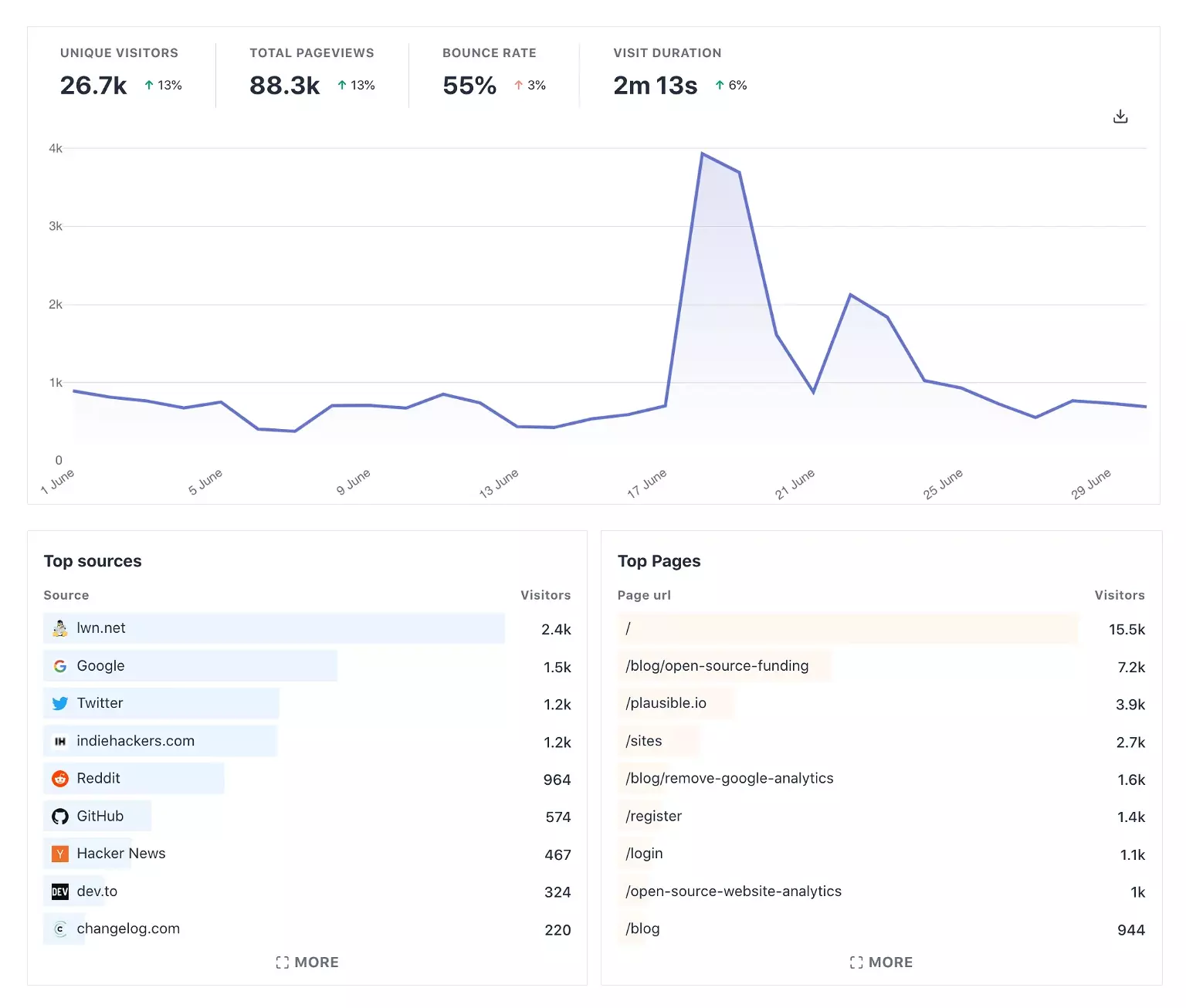1186x1008 pixels.
Task: Click the Twitter bird icon
Action: click(60, 703)
